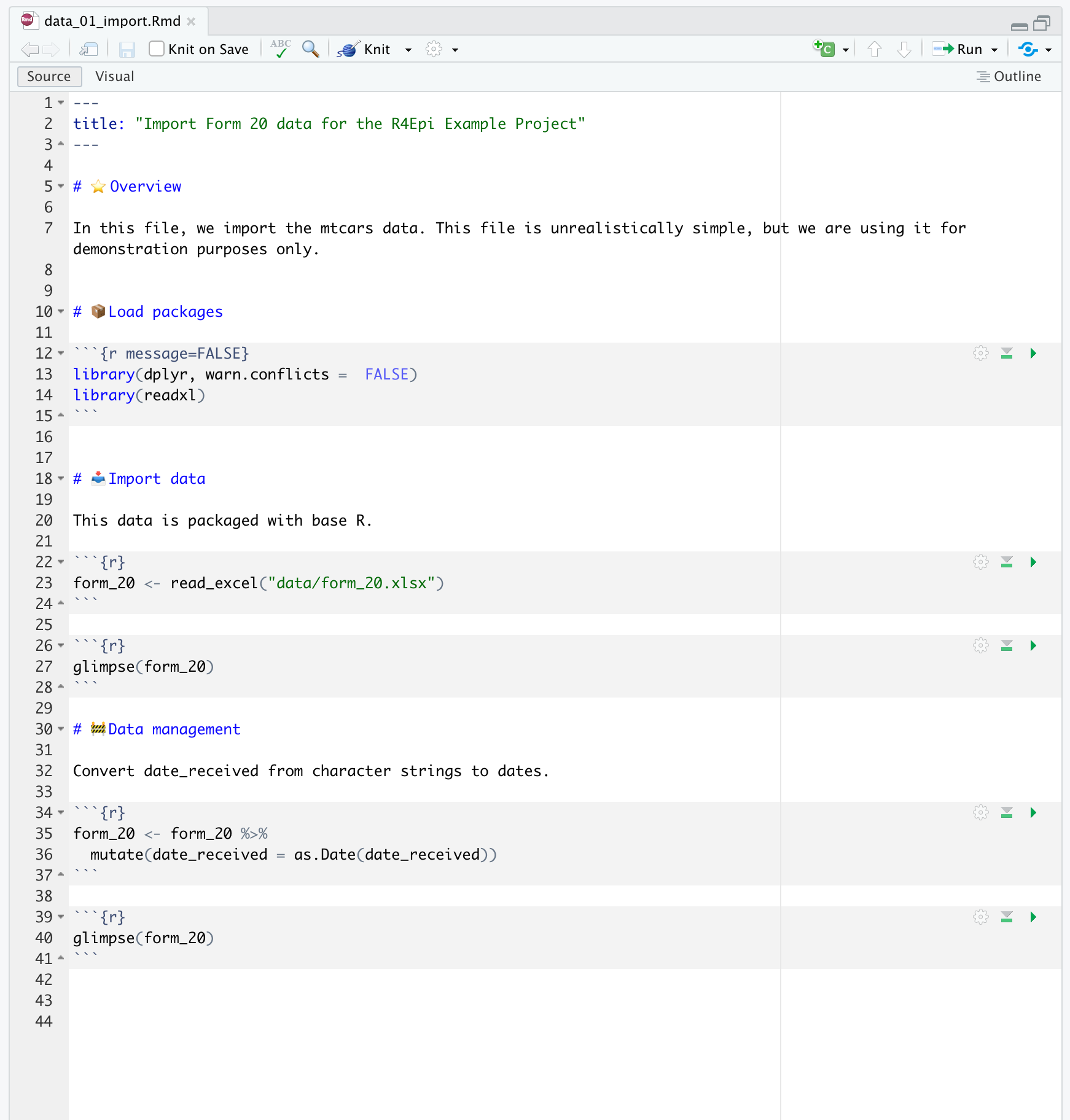Viewport: 1070px width, 1120px height.
Task: Run chunks above line 26 glimpse chunk
Action: 1007,646
